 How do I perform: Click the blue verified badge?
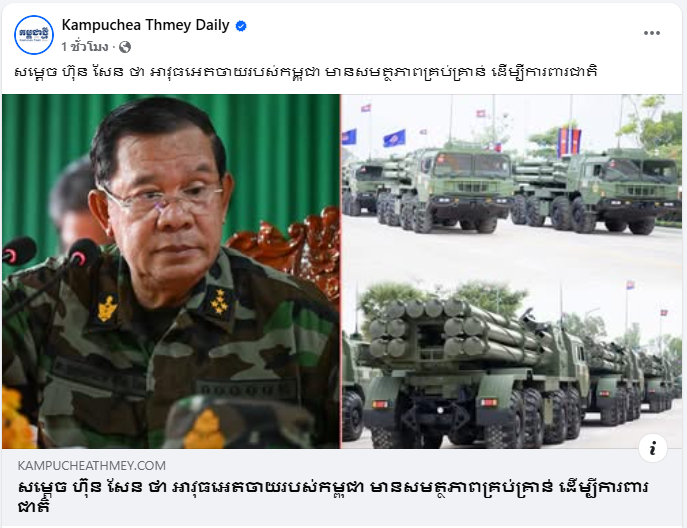click(241, 26)
